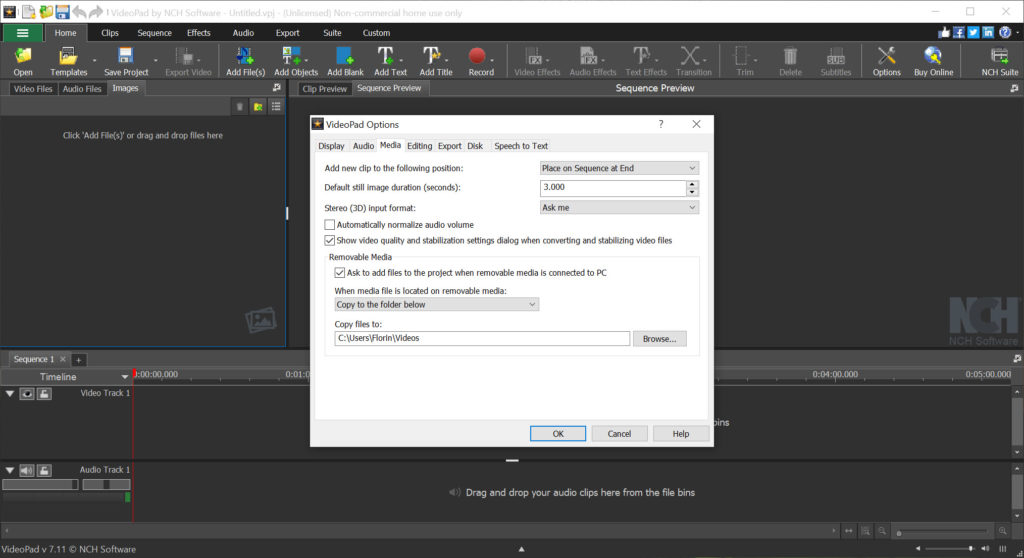Switch to the Editing tab in Options

click(x=419, y=146)
